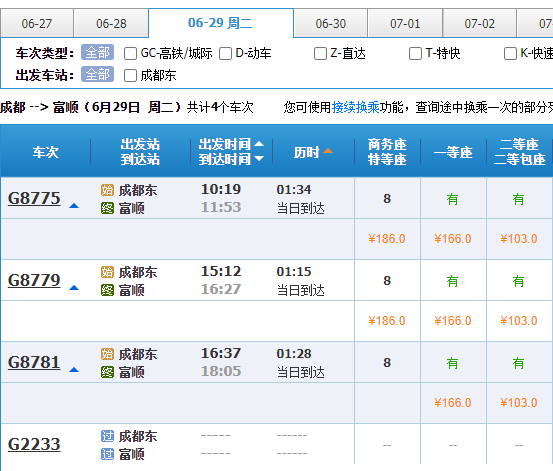Click 始 origin icon for G8779

tap(107, 272)
